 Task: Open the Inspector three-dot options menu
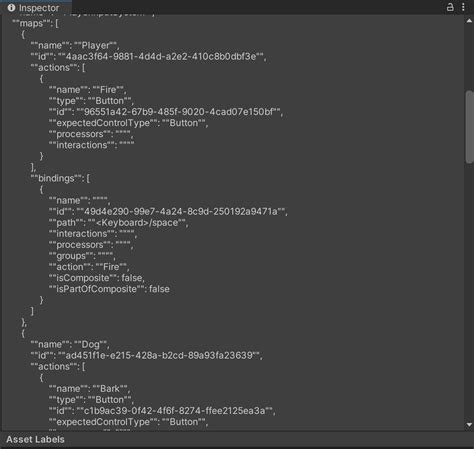[x=463, y=7]
